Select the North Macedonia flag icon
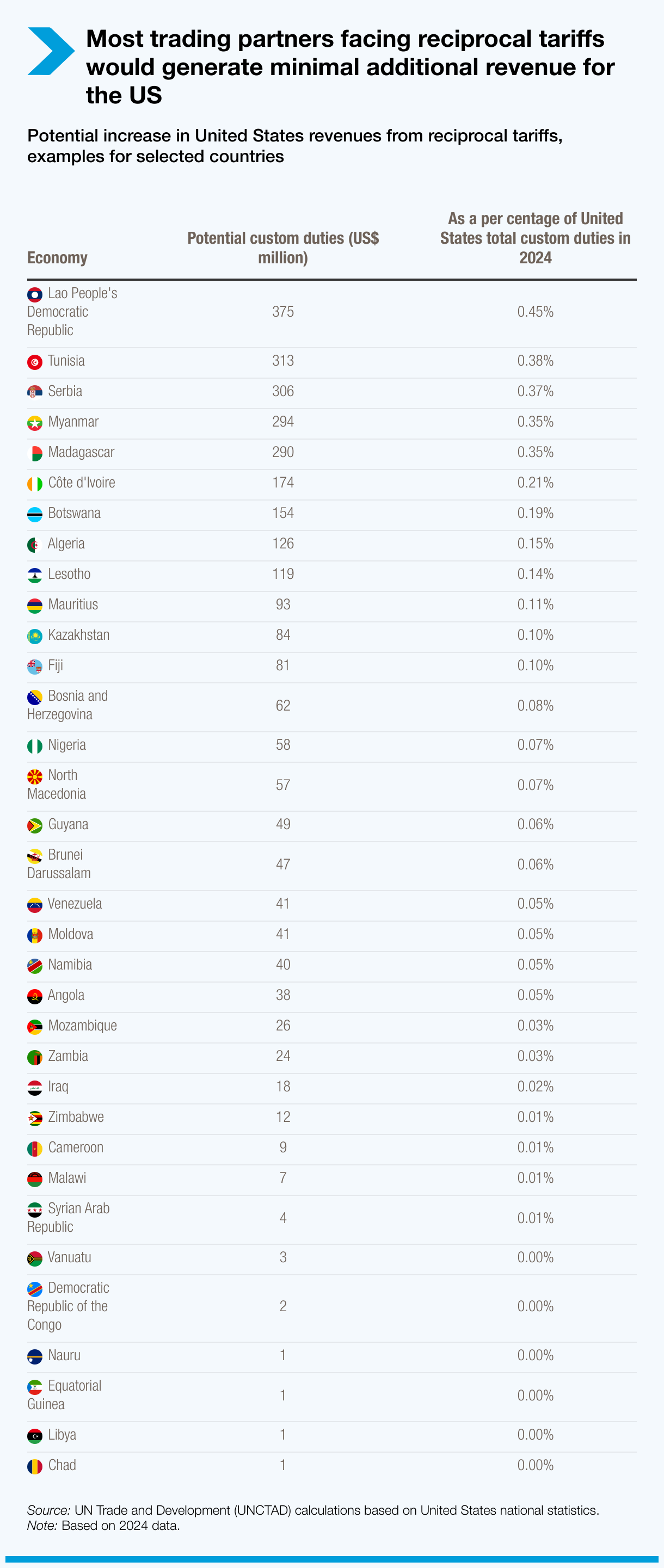Image resolution: width=664 pixels, height=1568 pixels. point(35,777)
